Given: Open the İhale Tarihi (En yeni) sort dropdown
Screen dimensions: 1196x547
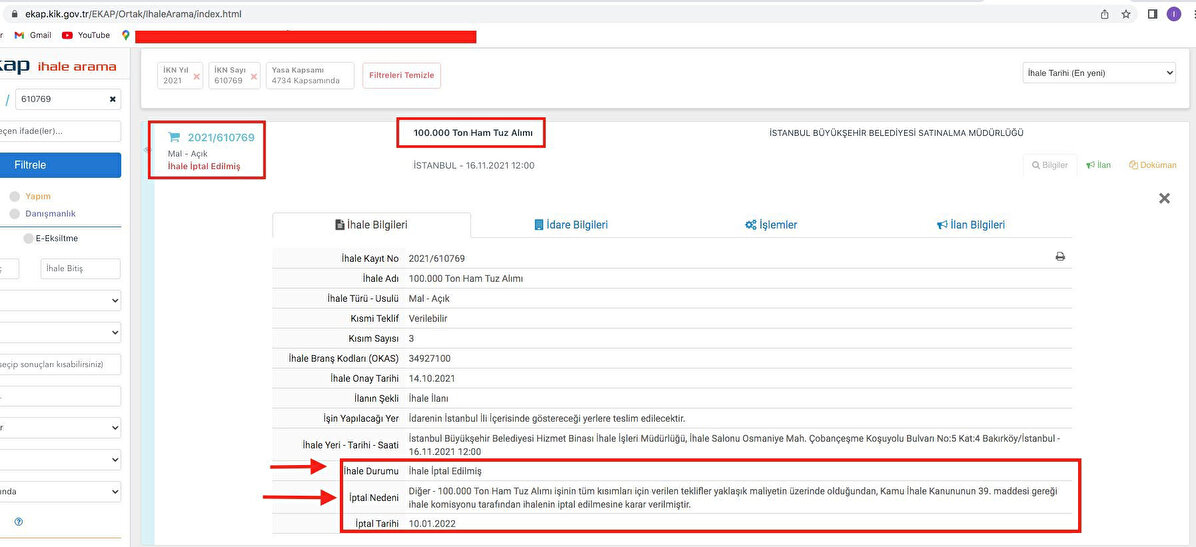Looking at the screenshot, I should (1098, 73).
